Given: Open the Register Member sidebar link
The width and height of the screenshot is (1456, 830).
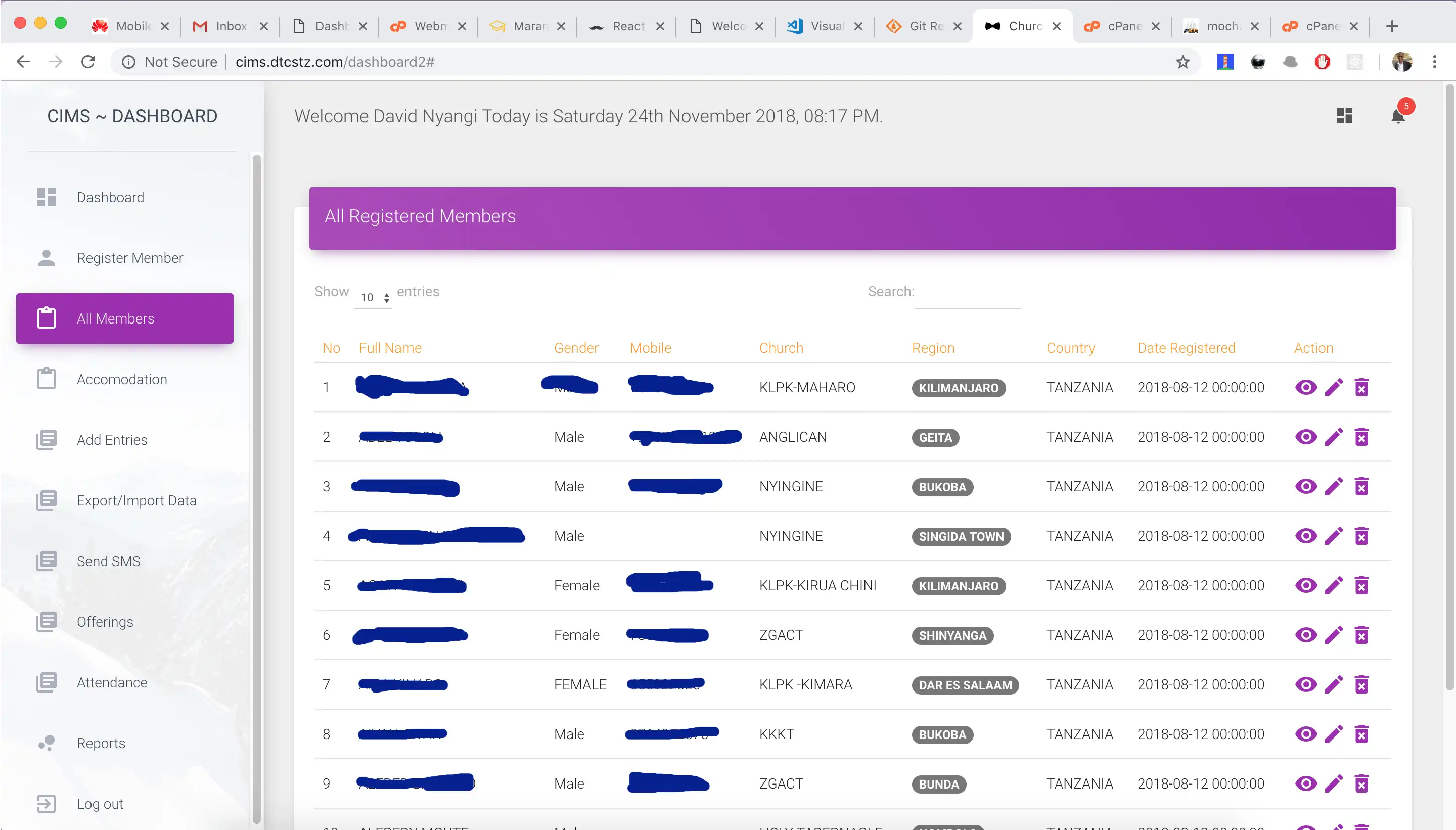Looking at the screenshot, I should [x=130, y=258].
